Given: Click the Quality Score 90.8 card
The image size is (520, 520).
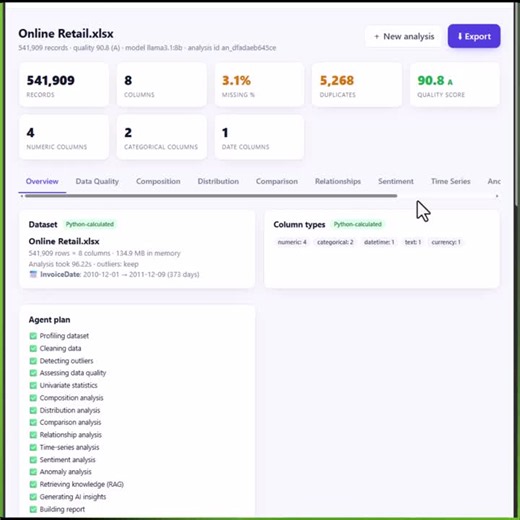Looking at the screenshot, I should [455, 85].
